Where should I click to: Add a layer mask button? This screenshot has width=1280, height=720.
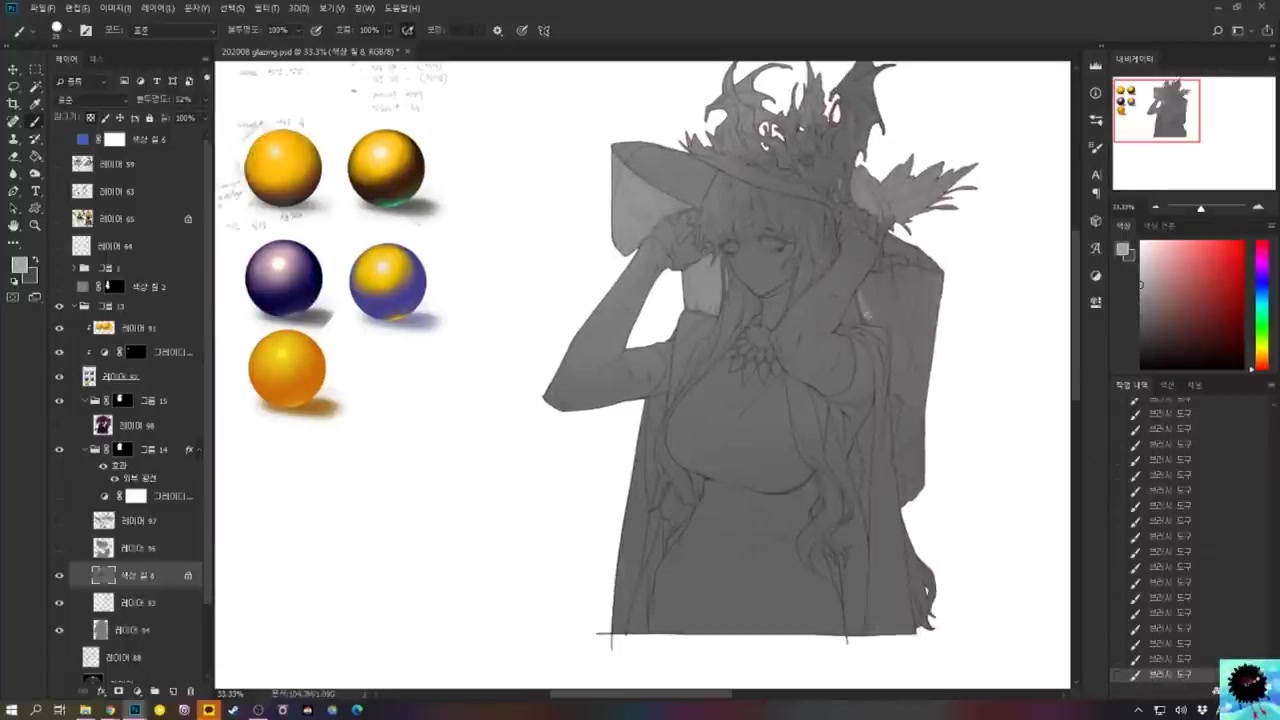(x=118, y=691)
